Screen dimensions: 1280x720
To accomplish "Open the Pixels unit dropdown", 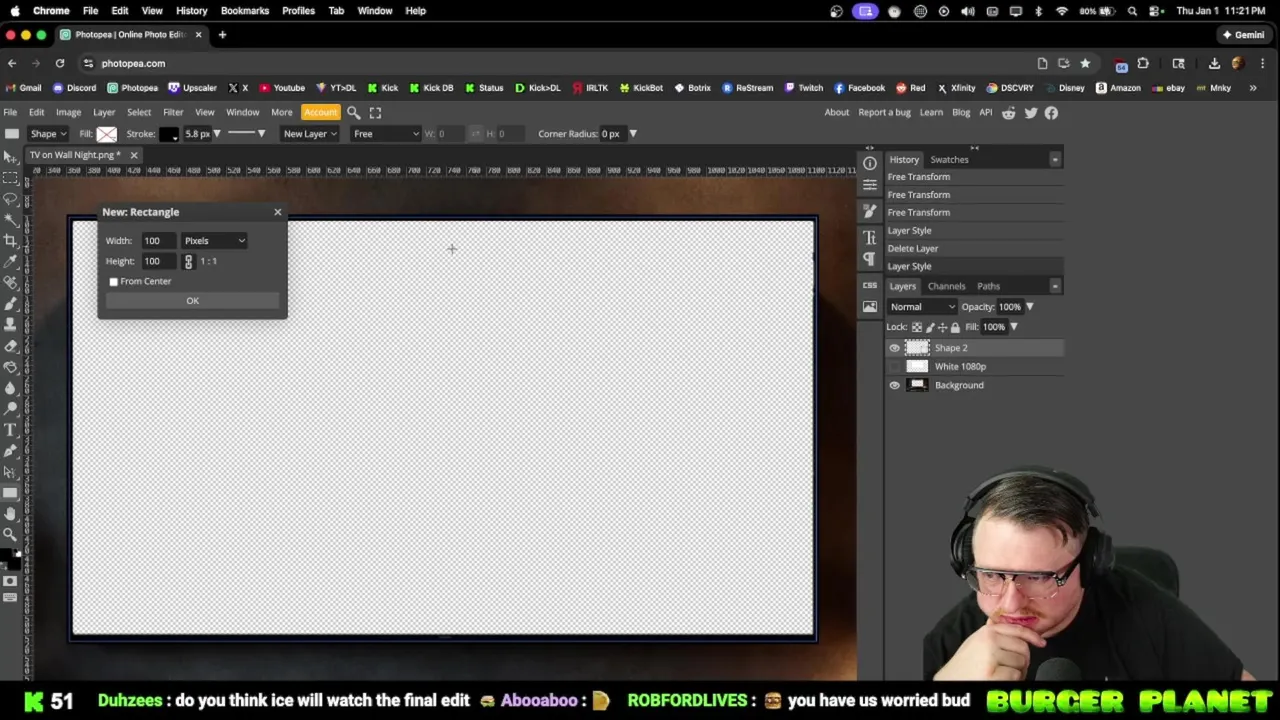I will (x=214, y=241).
